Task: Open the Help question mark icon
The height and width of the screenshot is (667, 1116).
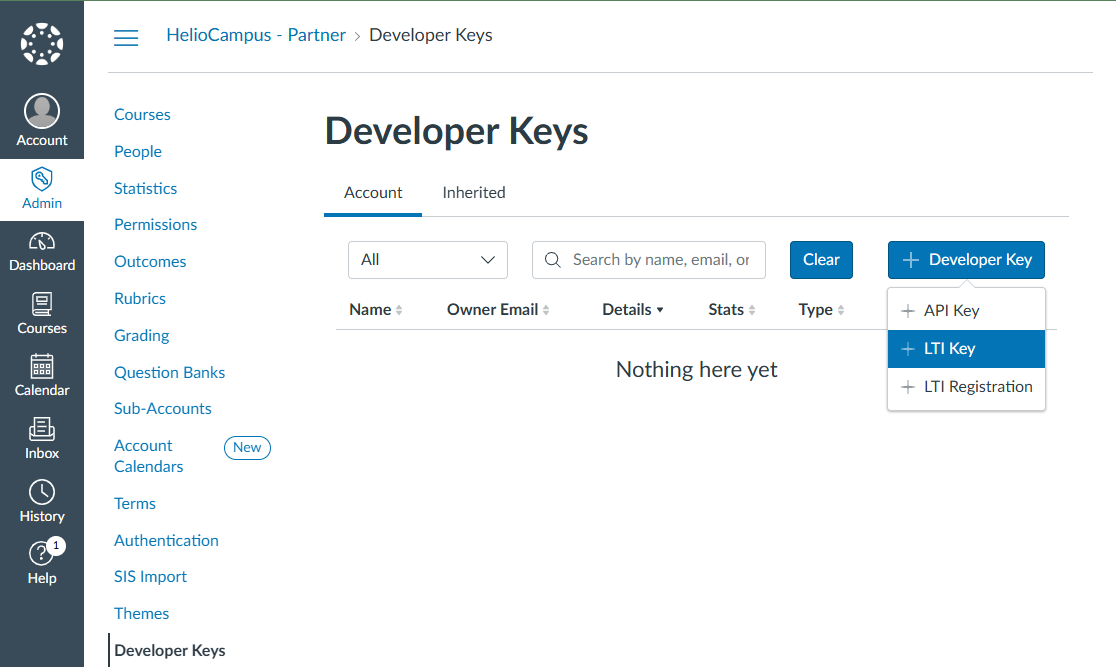Action: (x=42, y=555)
